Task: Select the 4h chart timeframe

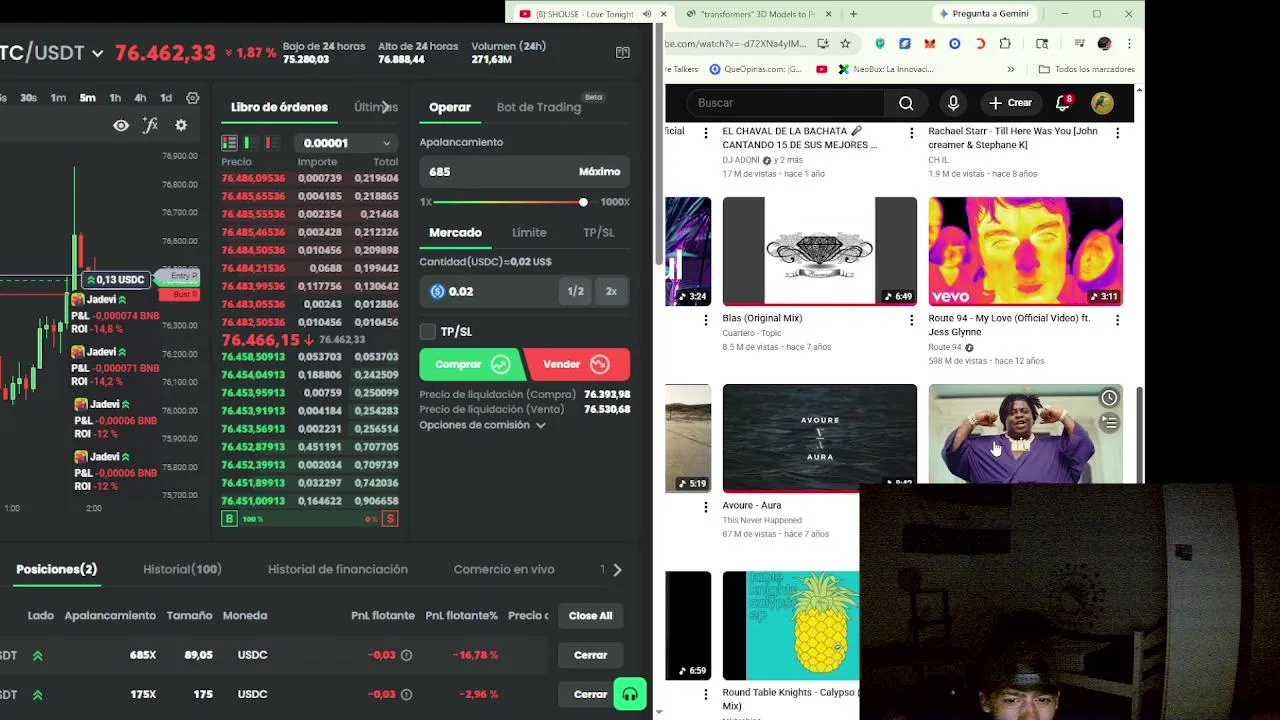Action: [x=140, y=98]
